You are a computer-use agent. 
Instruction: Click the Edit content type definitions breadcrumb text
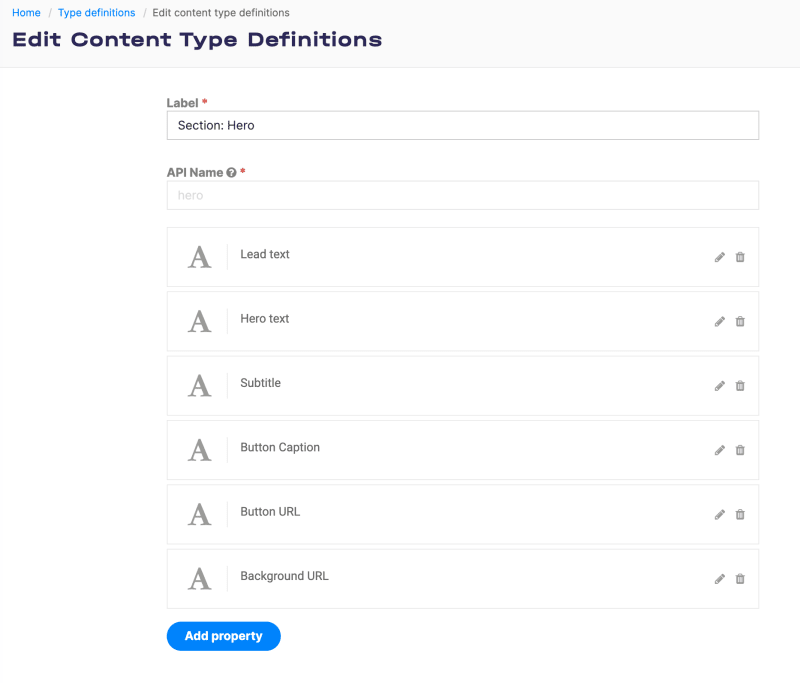[221, 13]
